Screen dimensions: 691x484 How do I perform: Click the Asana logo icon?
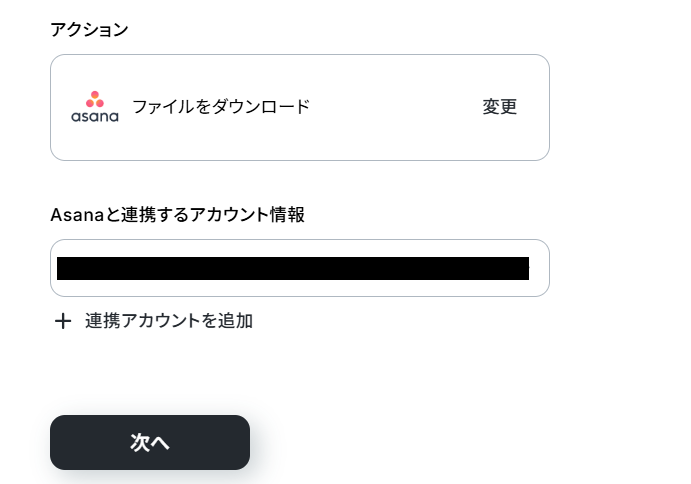pos(95,107)
